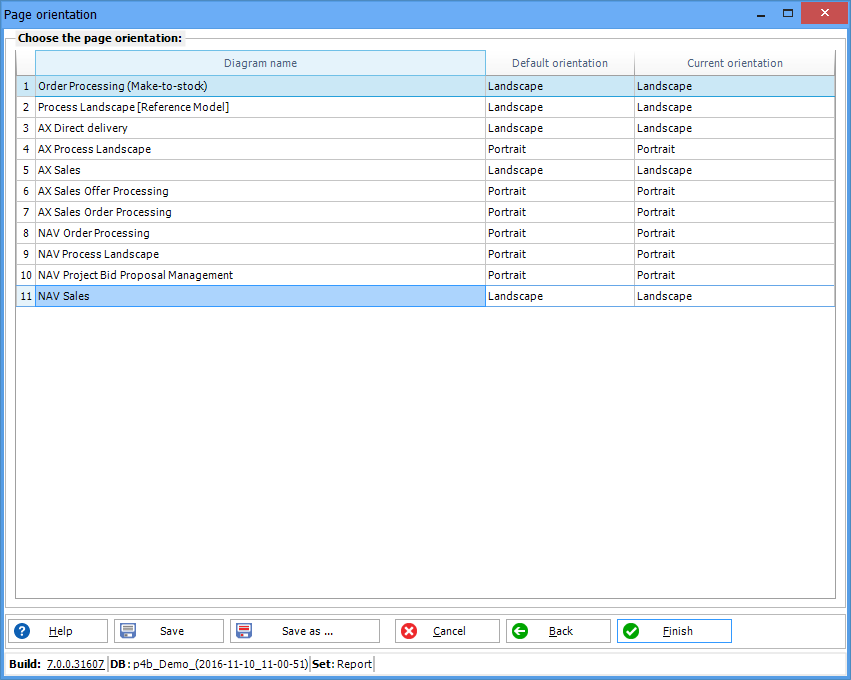This screenshot has width=851, height=680.
Task: Change current orientation of AX Sales
Action: click(734, 170)
